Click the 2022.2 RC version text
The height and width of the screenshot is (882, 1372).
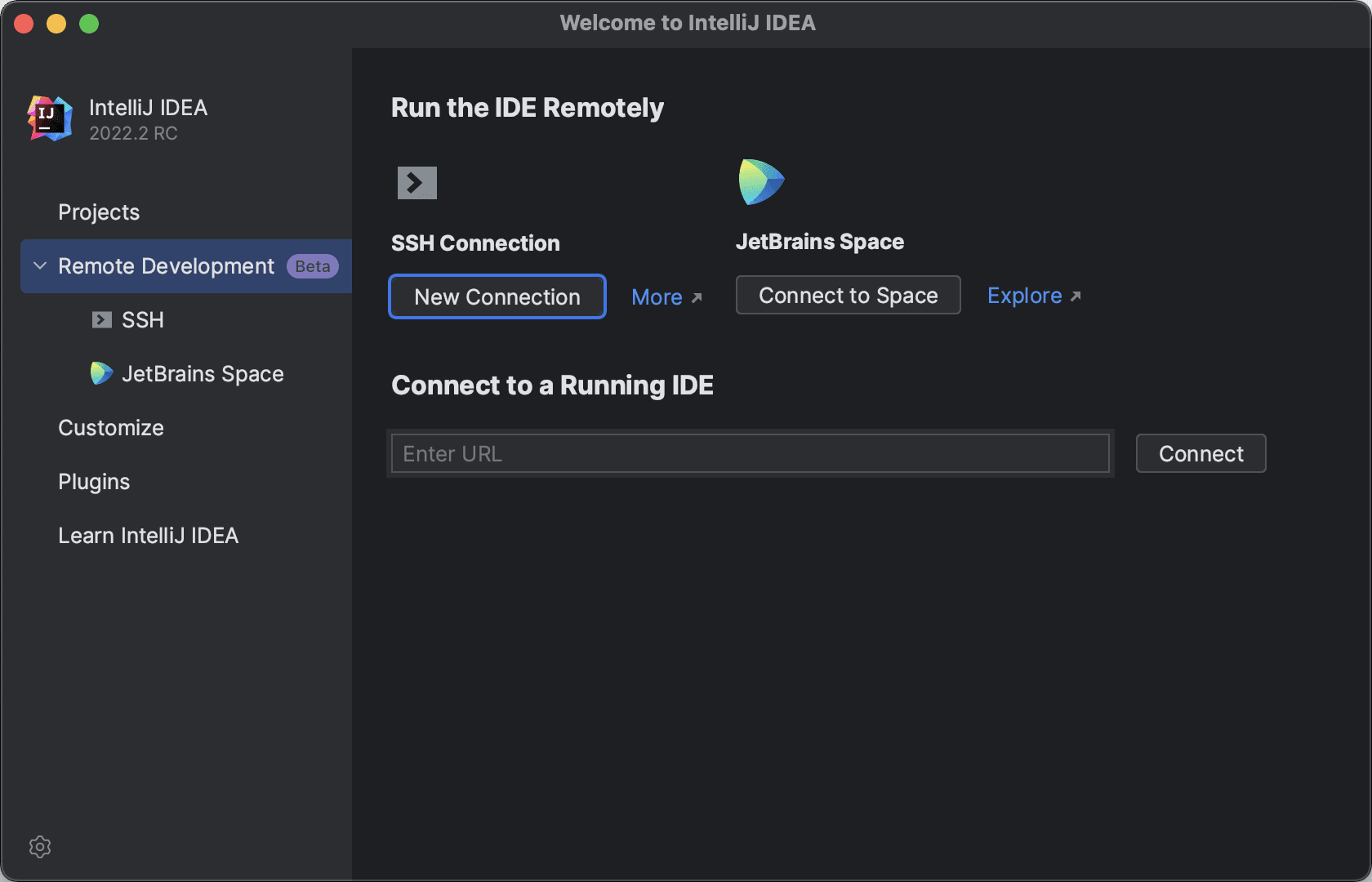[133, 133]
